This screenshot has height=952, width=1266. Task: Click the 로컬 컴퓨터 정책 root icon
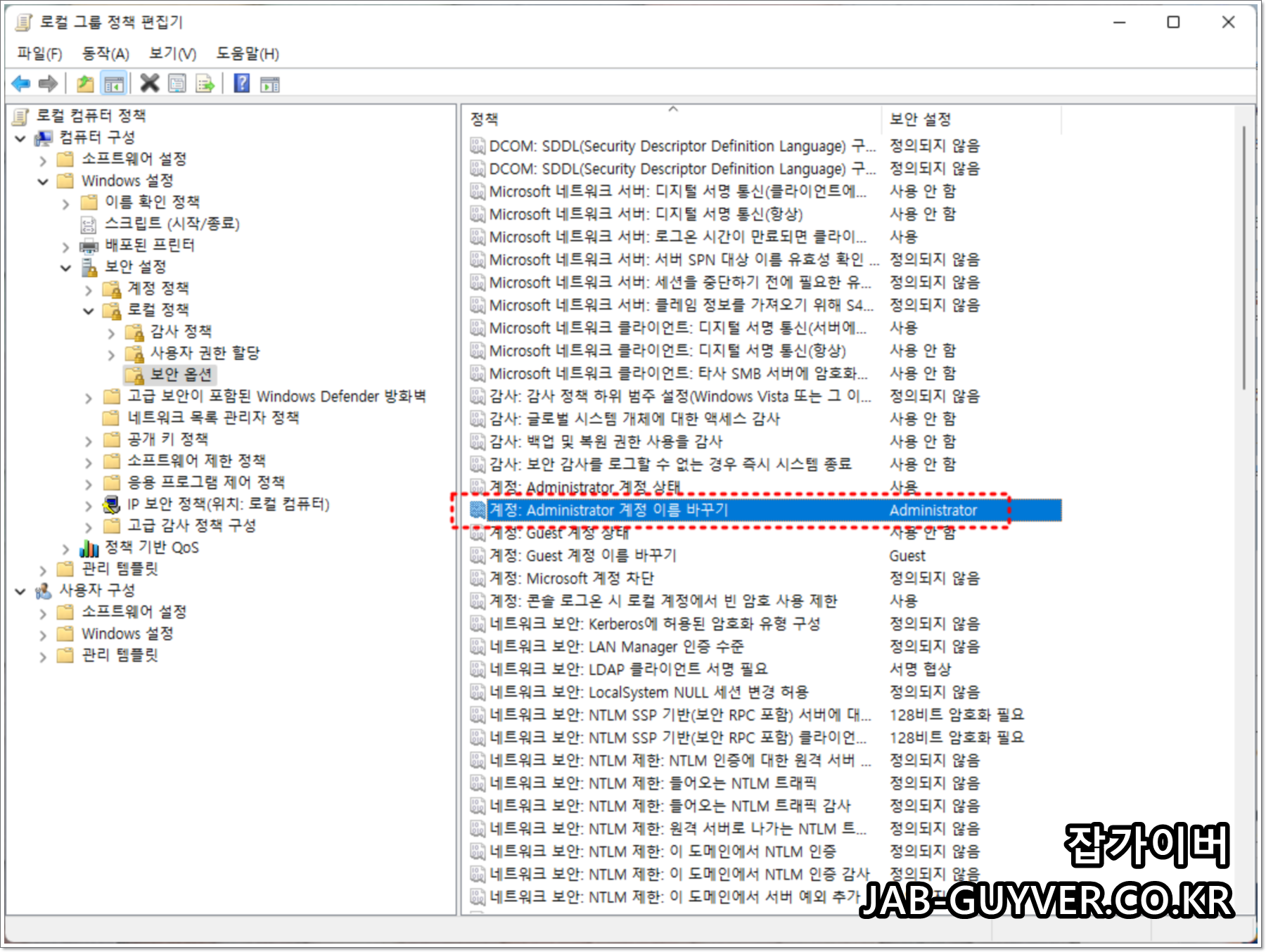(21, 115)
